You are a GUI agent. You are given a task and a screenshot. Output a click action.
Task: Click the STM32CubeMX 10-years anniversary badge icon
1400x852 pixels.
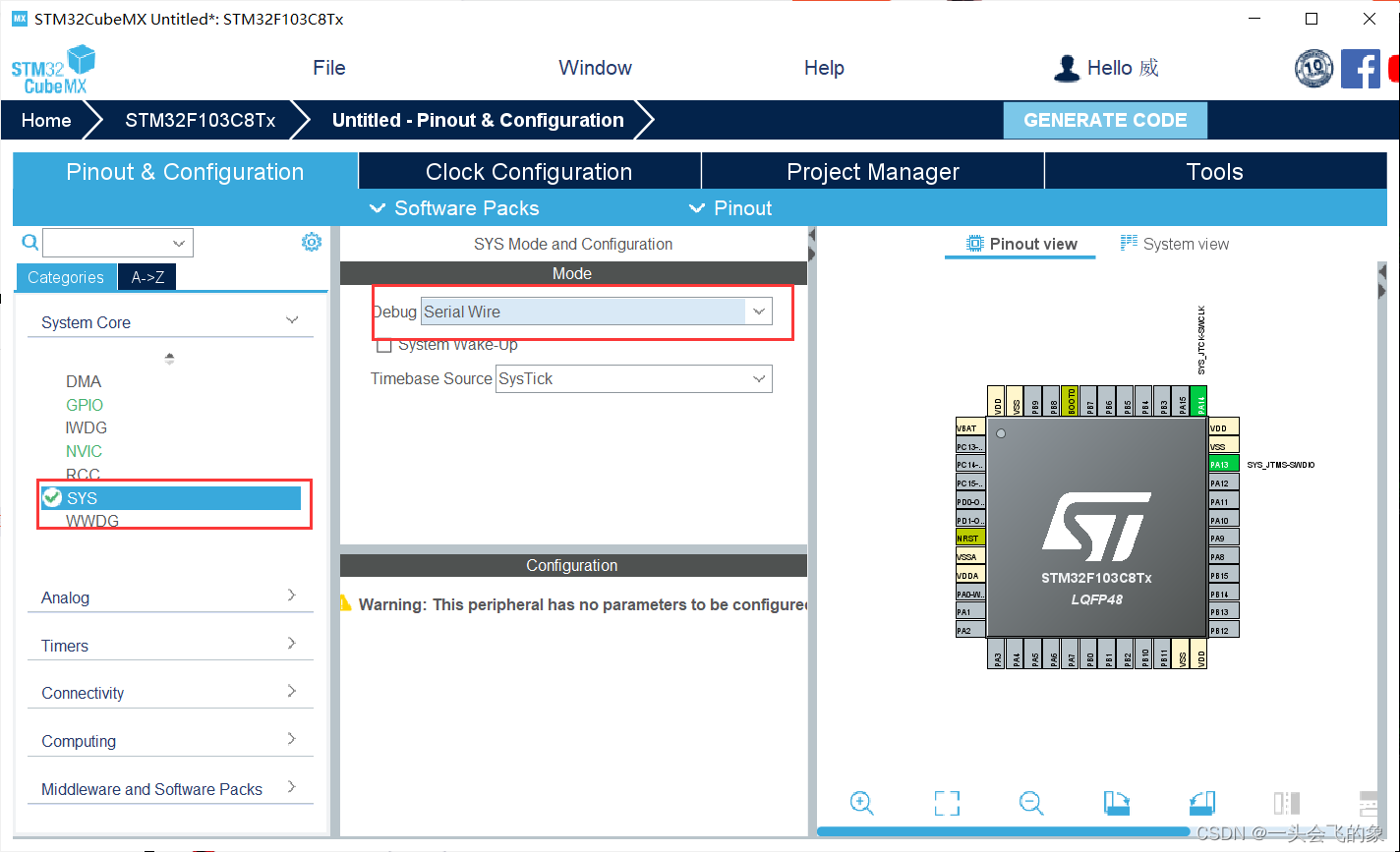1314,69
